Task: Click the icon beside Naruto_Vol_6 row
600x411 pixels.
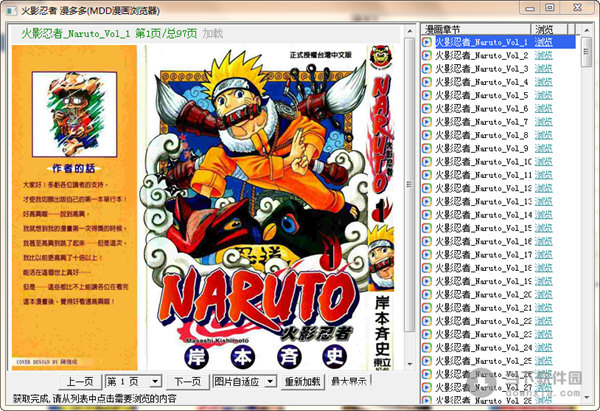Action: tap(427, 108)
